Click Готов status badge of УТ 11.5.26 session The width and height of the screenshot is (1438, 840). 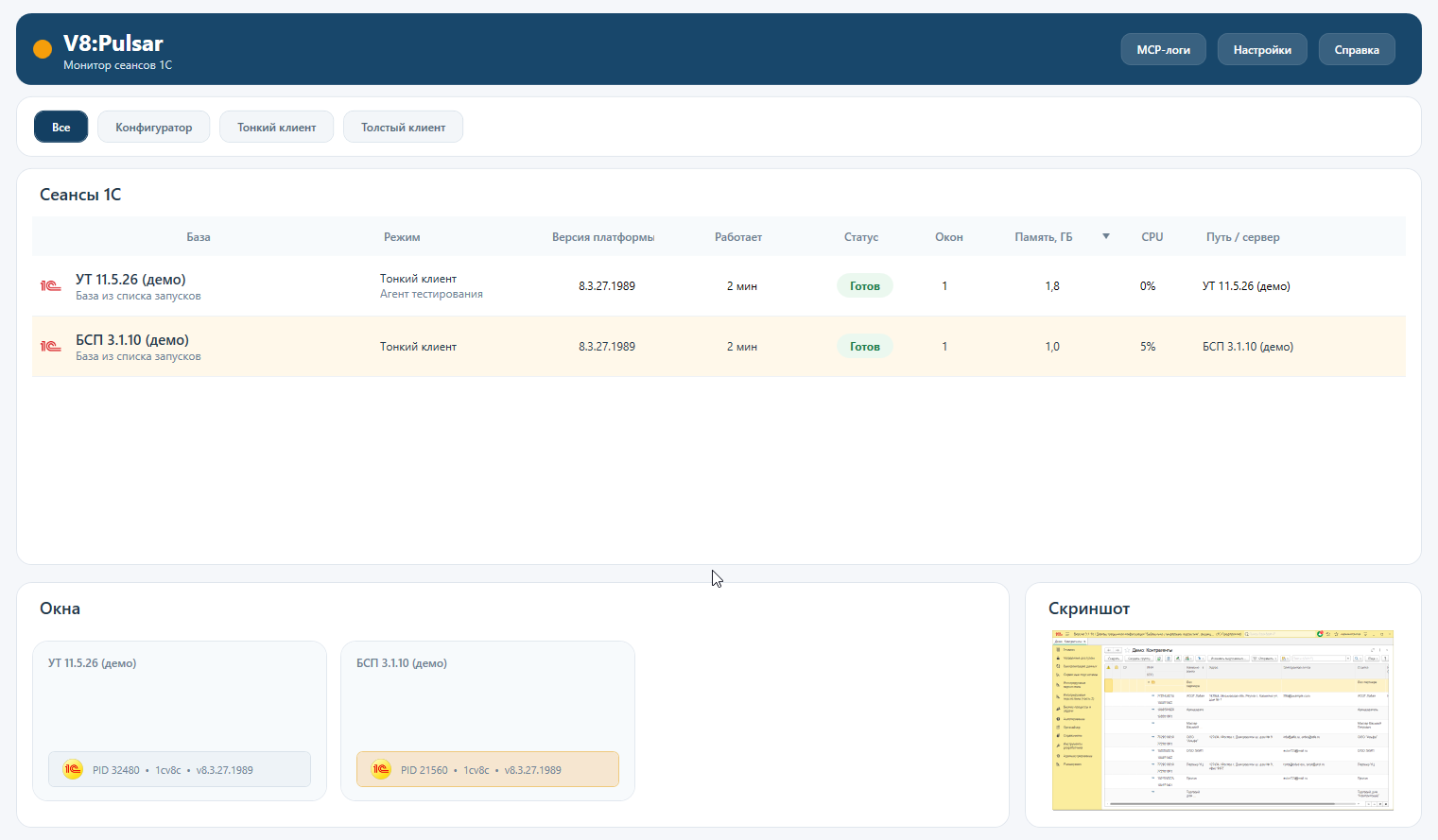[865, 285]
